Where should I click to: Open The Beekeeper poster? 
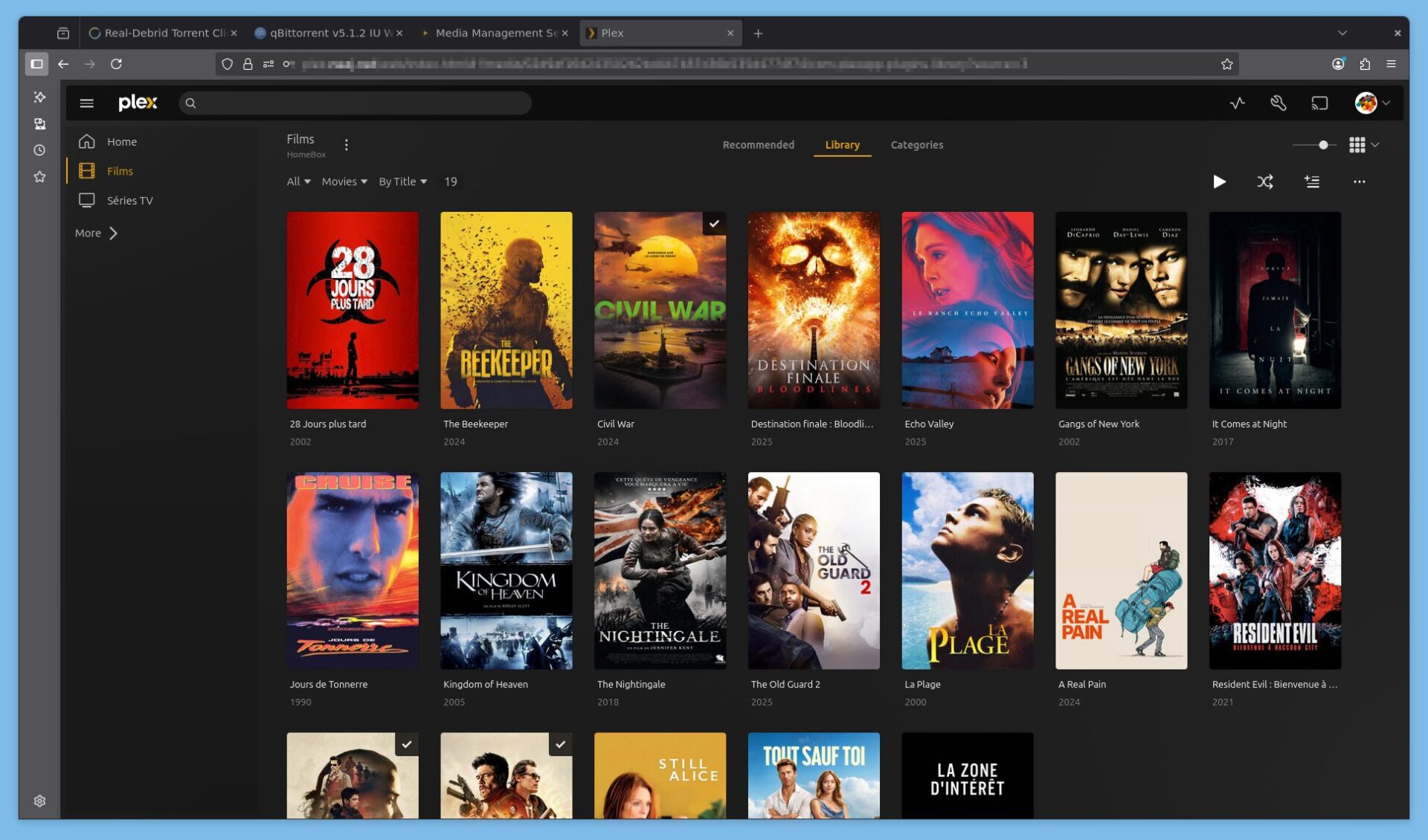506,310
